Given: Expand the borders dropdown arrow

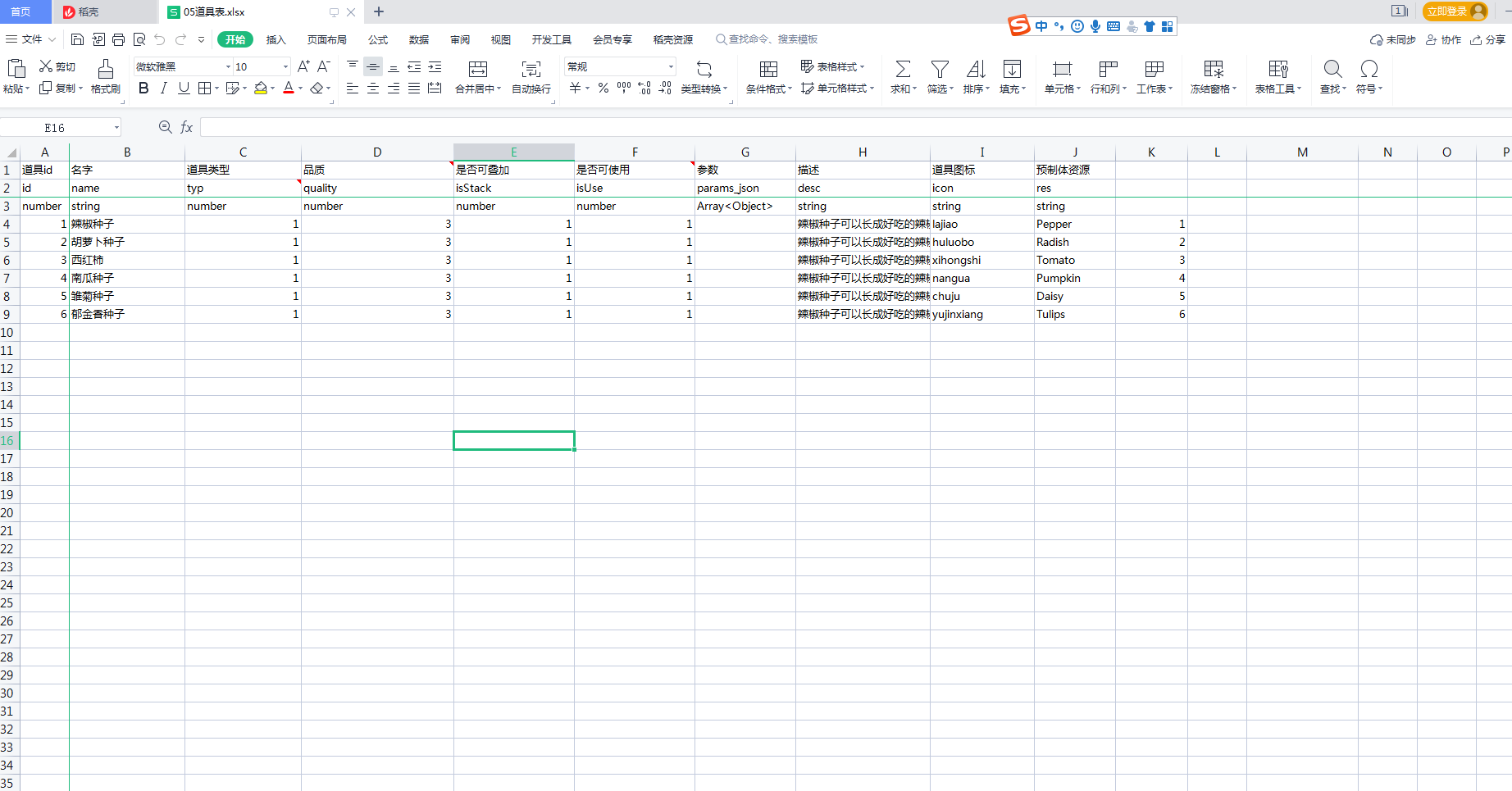Looking at the screenshot, I should pos(217,89).
